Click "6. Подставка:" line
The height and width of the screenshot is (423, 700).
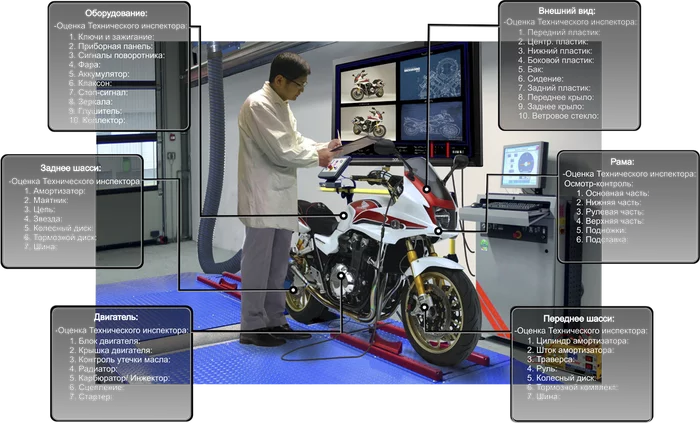coord(602,240)
